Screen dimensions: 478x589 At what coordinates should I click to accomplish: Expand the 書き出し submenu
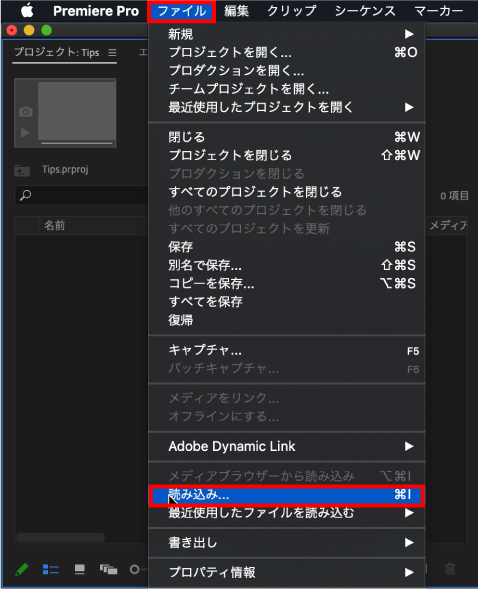click(x=287, y=542)
